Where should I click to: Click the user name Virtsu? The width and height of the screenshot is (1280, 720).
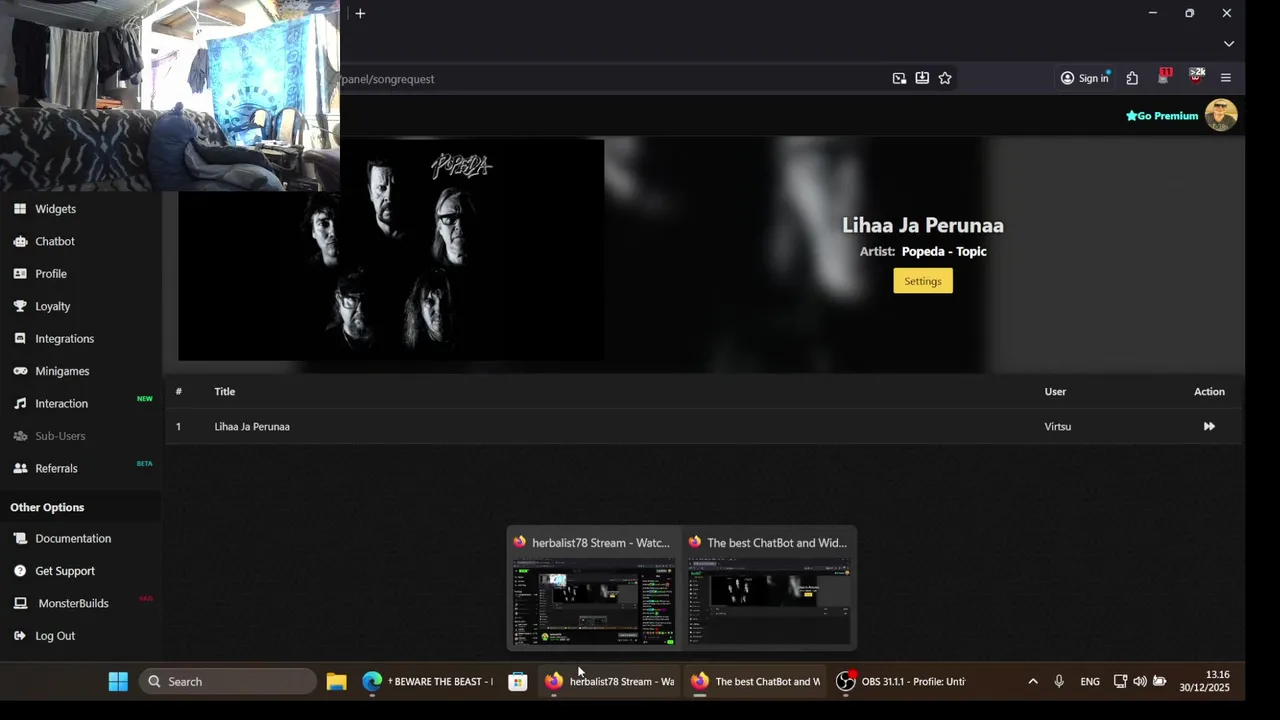pos(1058,426)
